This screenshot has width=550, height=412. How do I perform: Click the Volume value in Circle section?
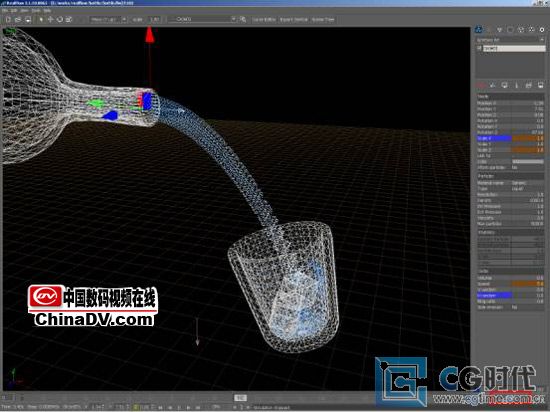[528, 278]
